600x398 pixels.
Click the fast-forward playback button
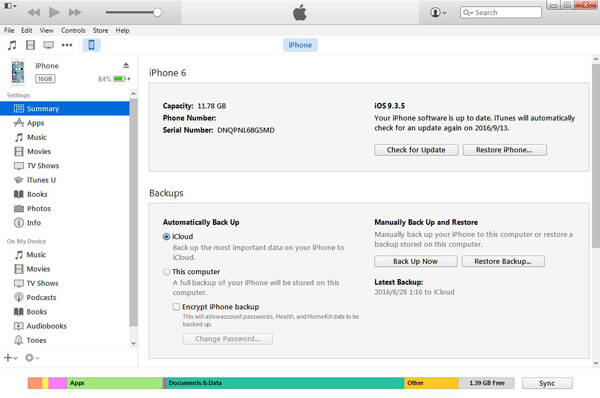coord(75,12)
